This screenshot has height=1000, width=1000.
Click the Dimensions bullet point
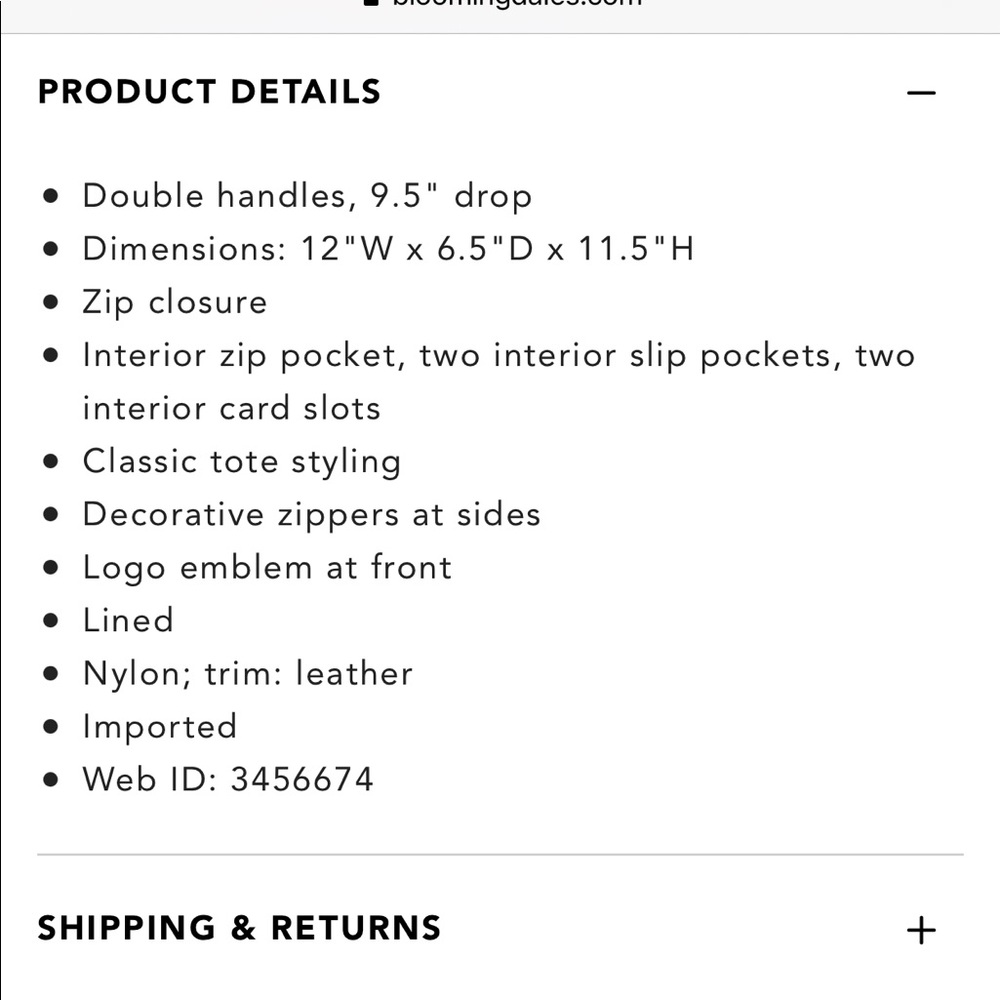pyautogui.click(x=390, y=248)
